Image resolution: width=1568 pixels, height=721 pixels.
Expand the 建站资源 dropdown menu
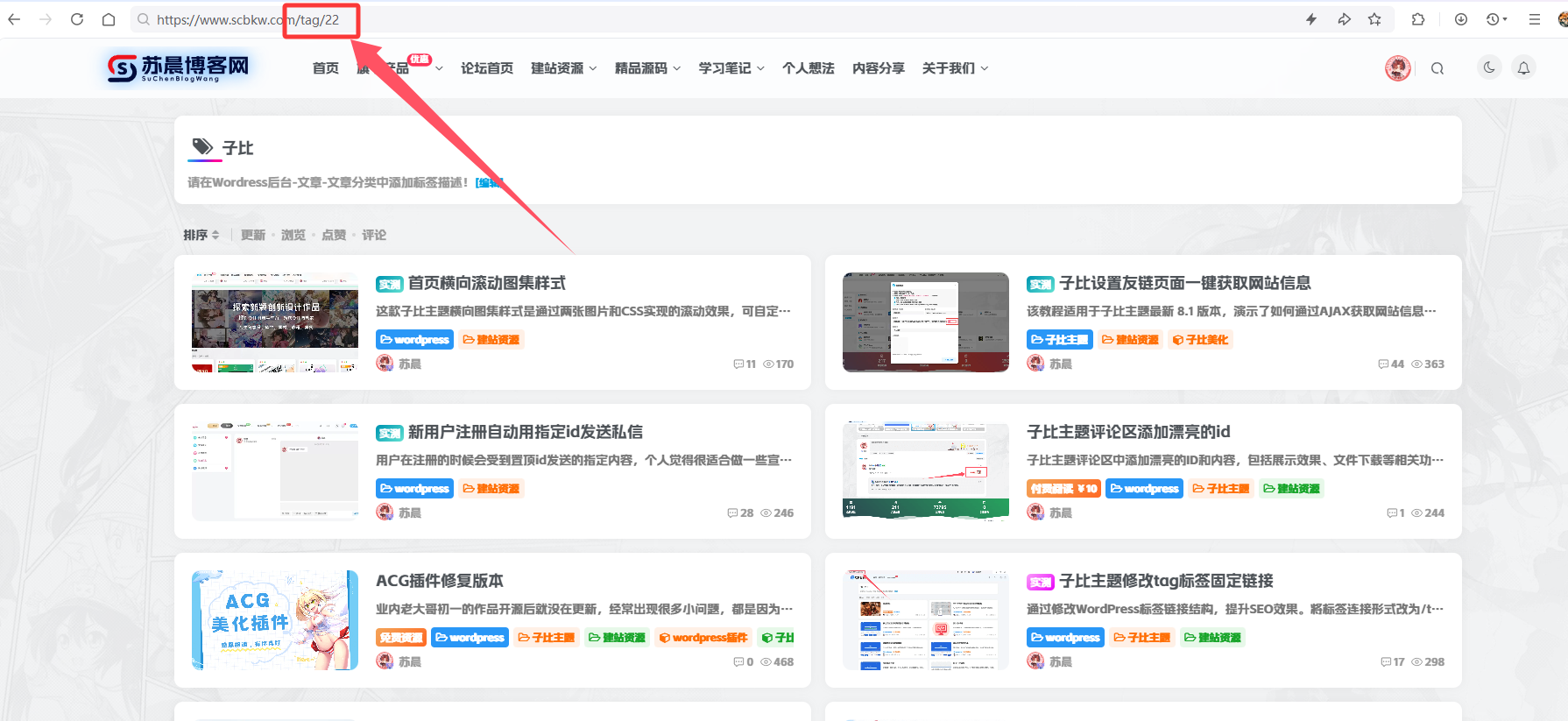(564, 68)
